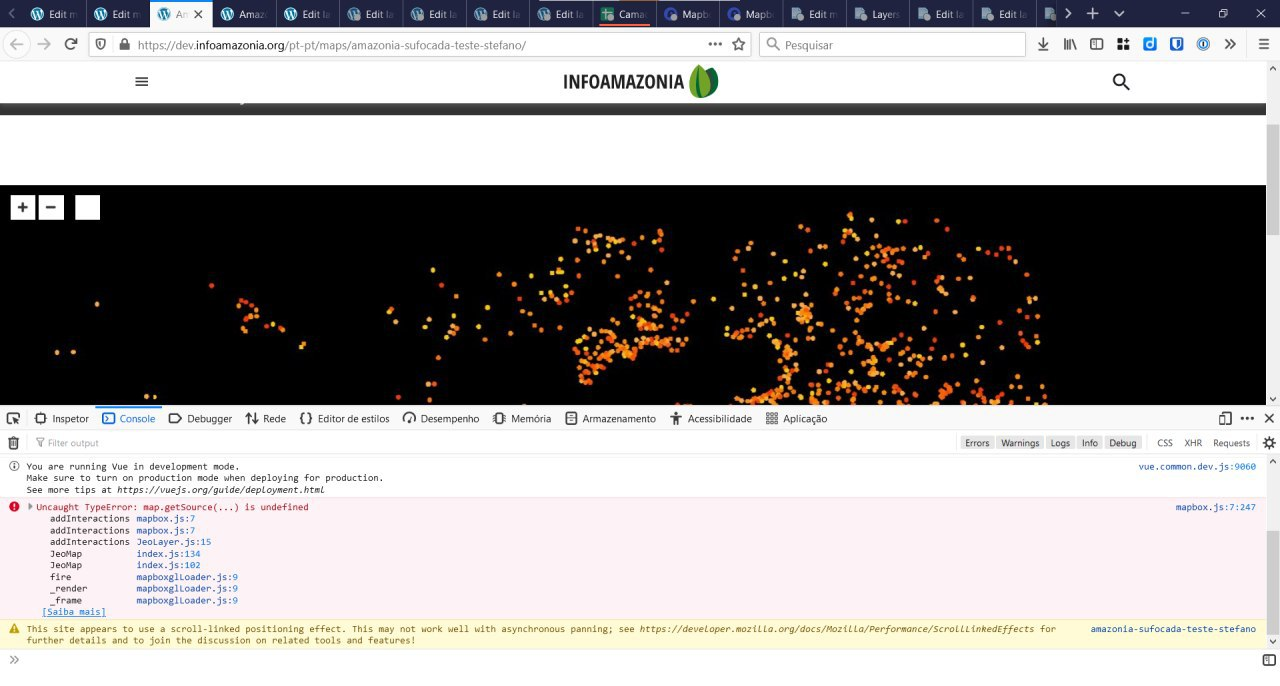Toggle Logs filter in console

click(x=1060, y=442)
